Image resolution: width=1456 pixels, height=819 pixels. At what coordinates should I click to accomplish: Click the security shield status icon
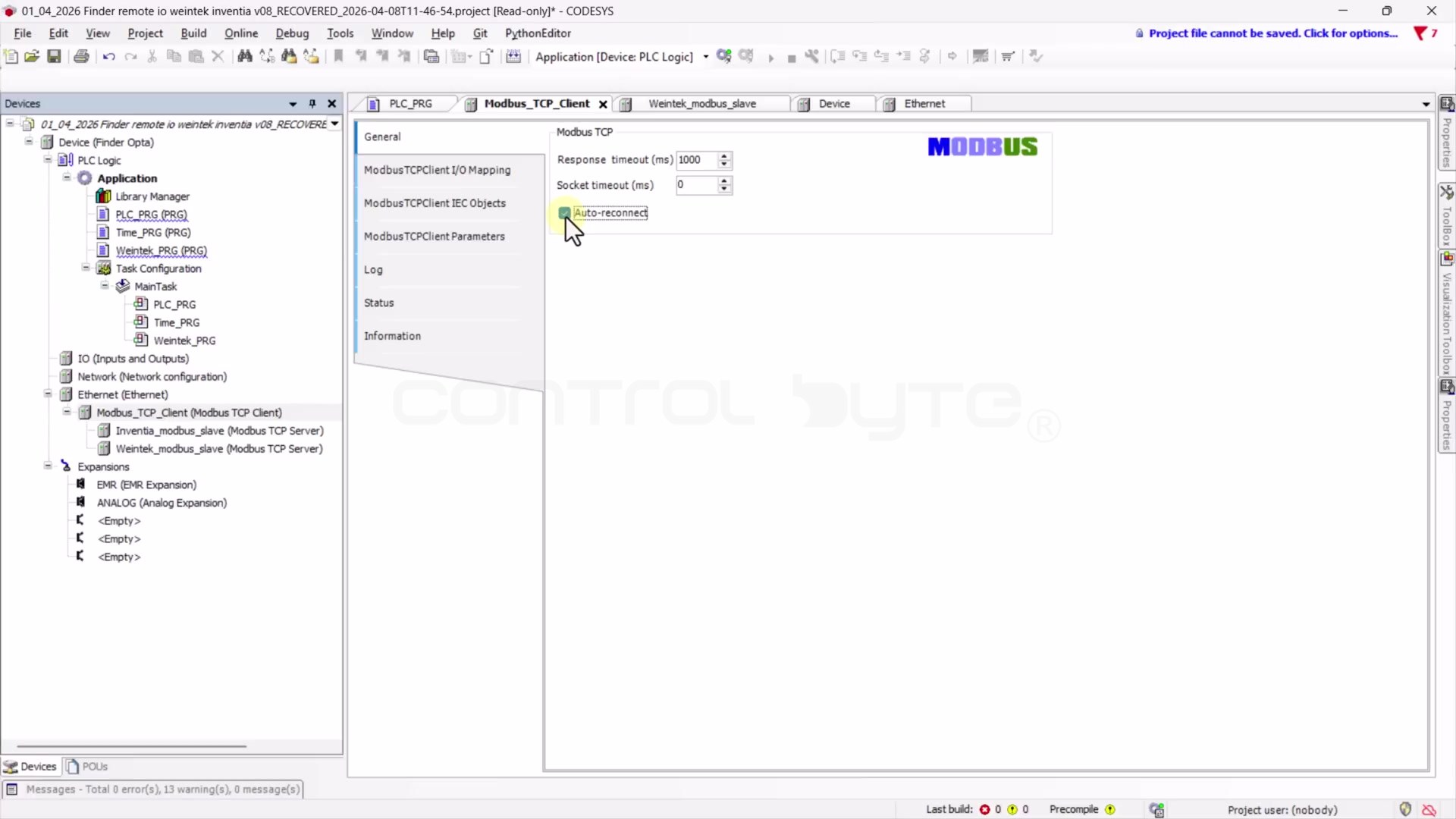coord(1405,809)
